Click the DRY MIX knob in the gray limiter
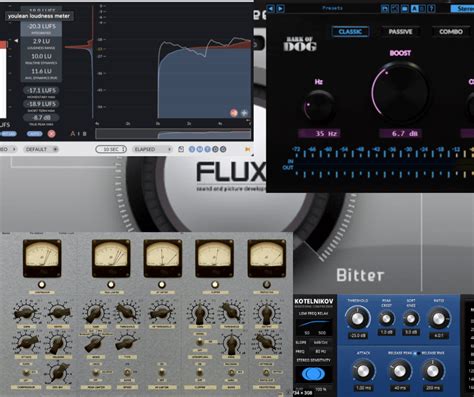The height and width of the screenshot is (397, 474). coord(58,373)
